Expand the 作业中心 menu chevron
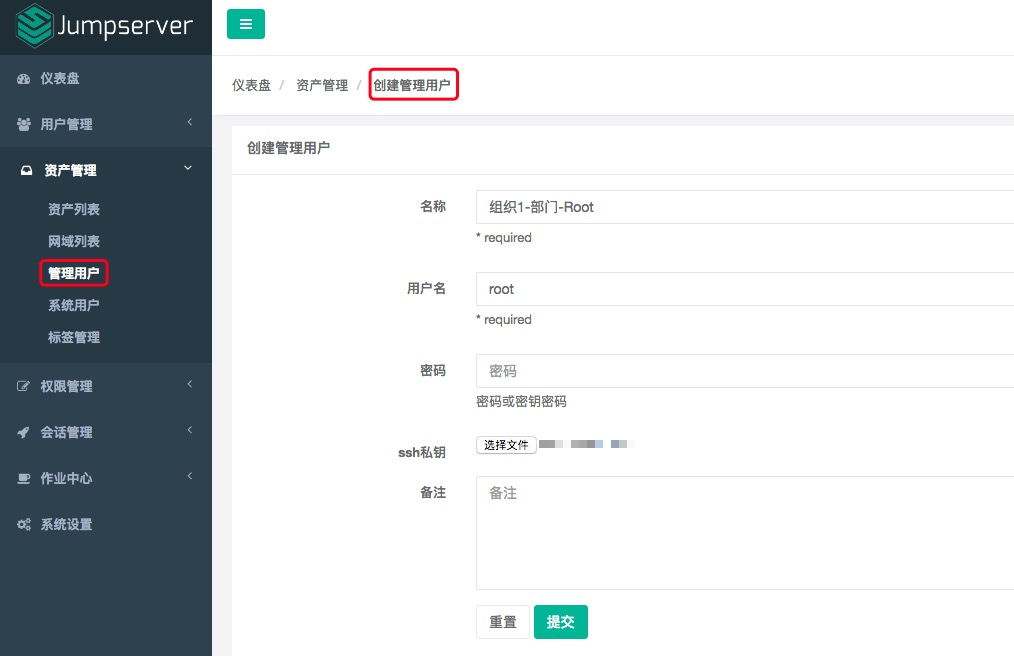This screenshot has width=1014, height=656. coord(189,476)
